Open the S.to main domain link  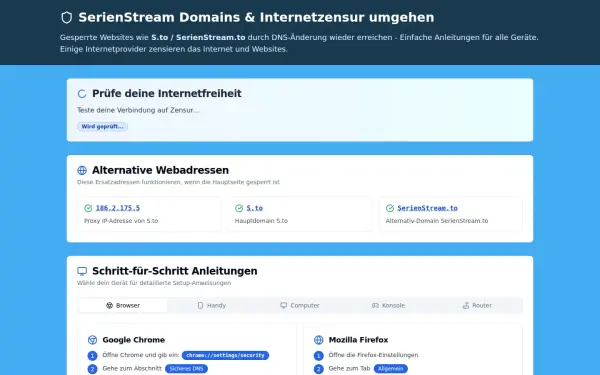[254, 208]
